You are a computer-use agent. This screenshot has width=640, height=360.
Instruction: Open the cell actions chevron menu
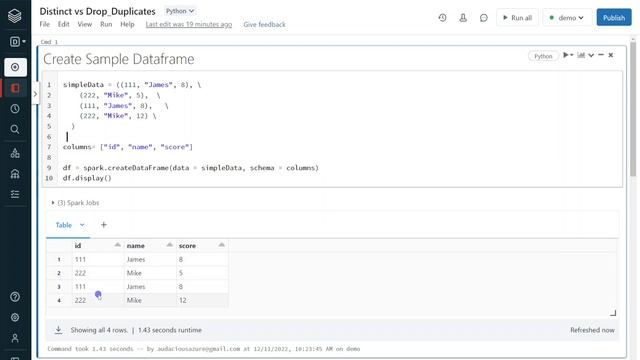click(591, 55)
